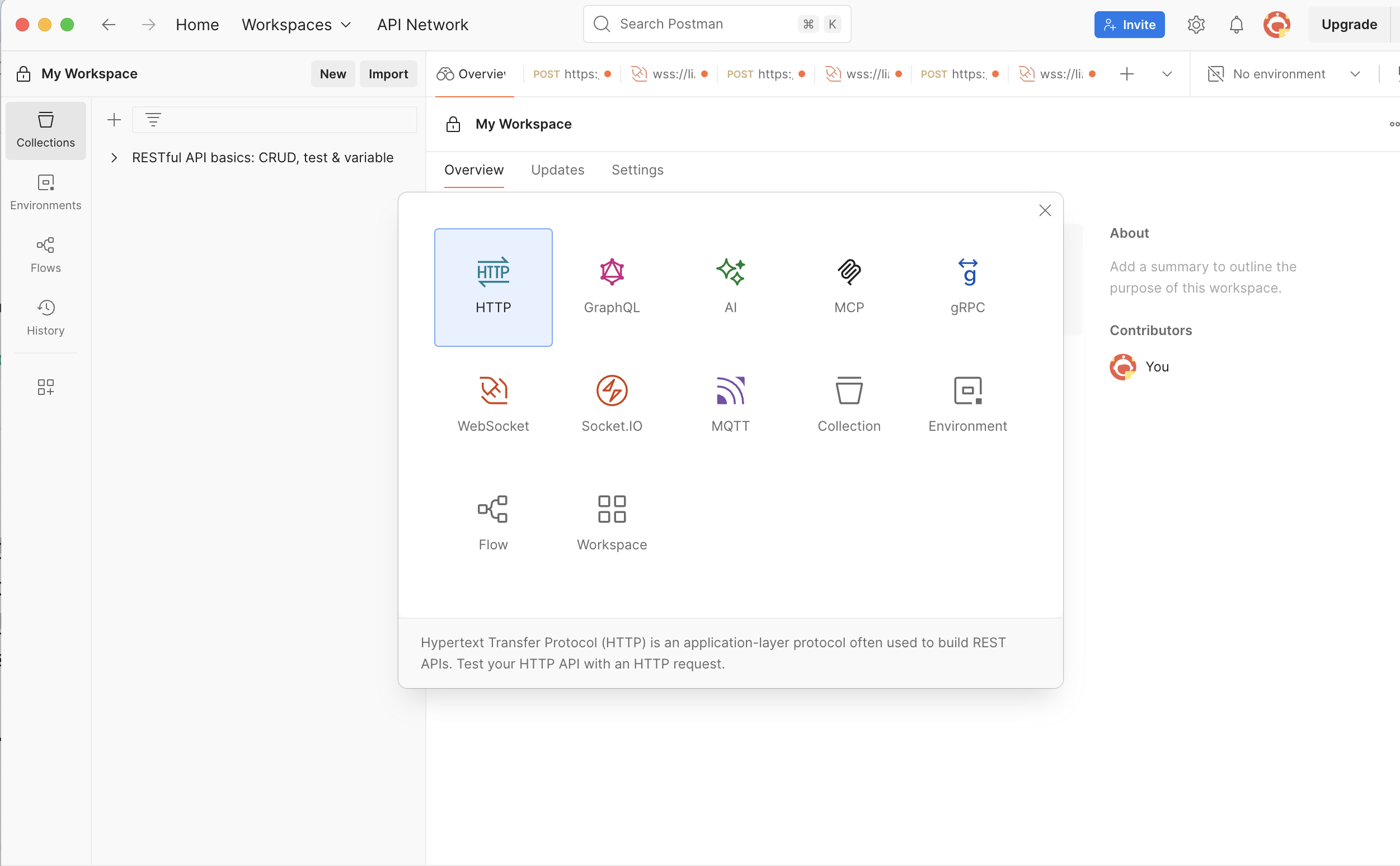The image size is (1400, 866).
Task: Open the No environment selector
Action: tap(1283, 74)
